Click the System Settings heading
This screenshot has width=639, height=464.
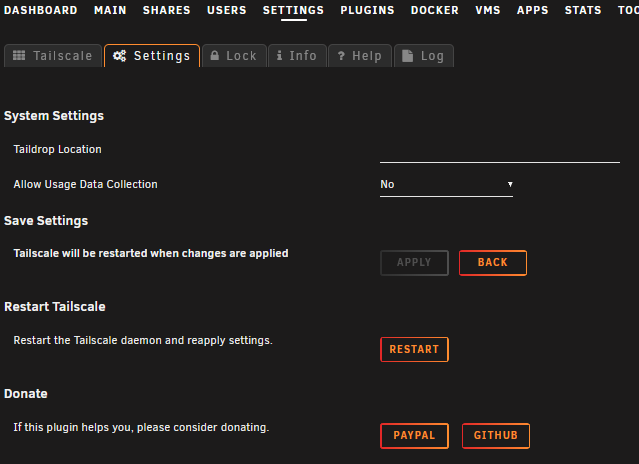(54, 116)
